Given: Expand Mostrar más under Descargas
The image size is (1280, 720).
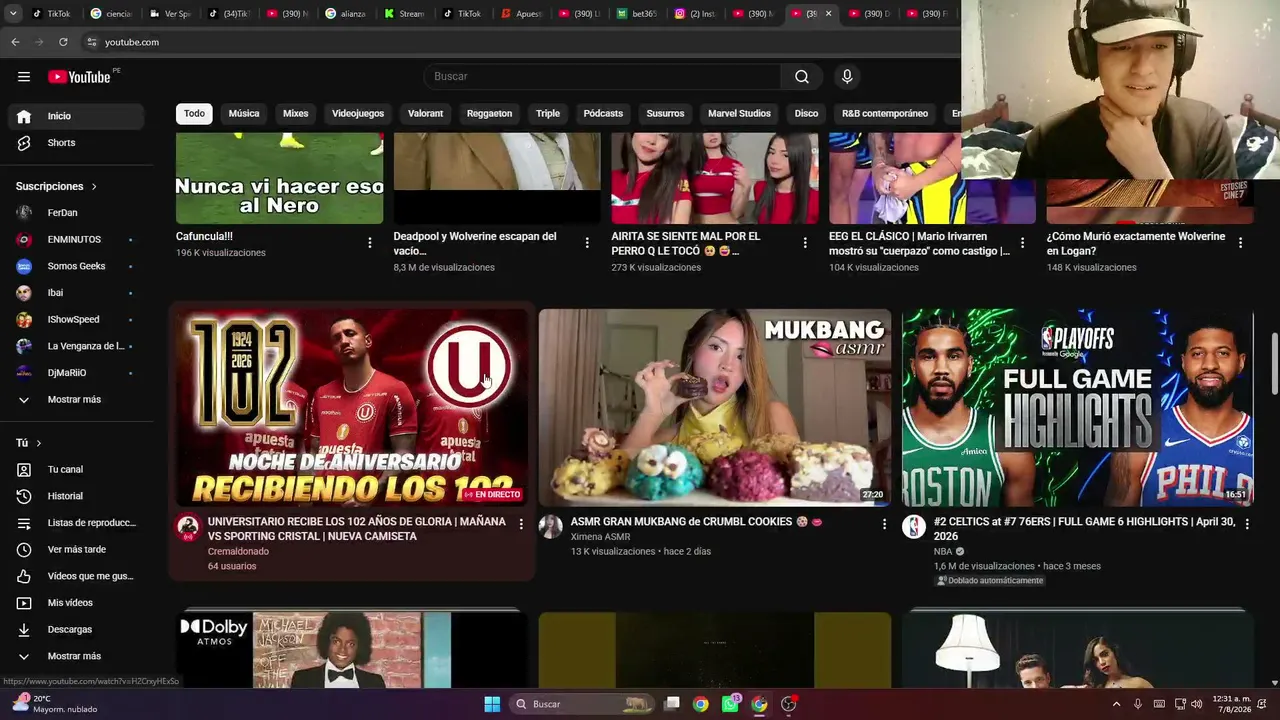Looking at the screenshot, I should click(x=76, y=656).
